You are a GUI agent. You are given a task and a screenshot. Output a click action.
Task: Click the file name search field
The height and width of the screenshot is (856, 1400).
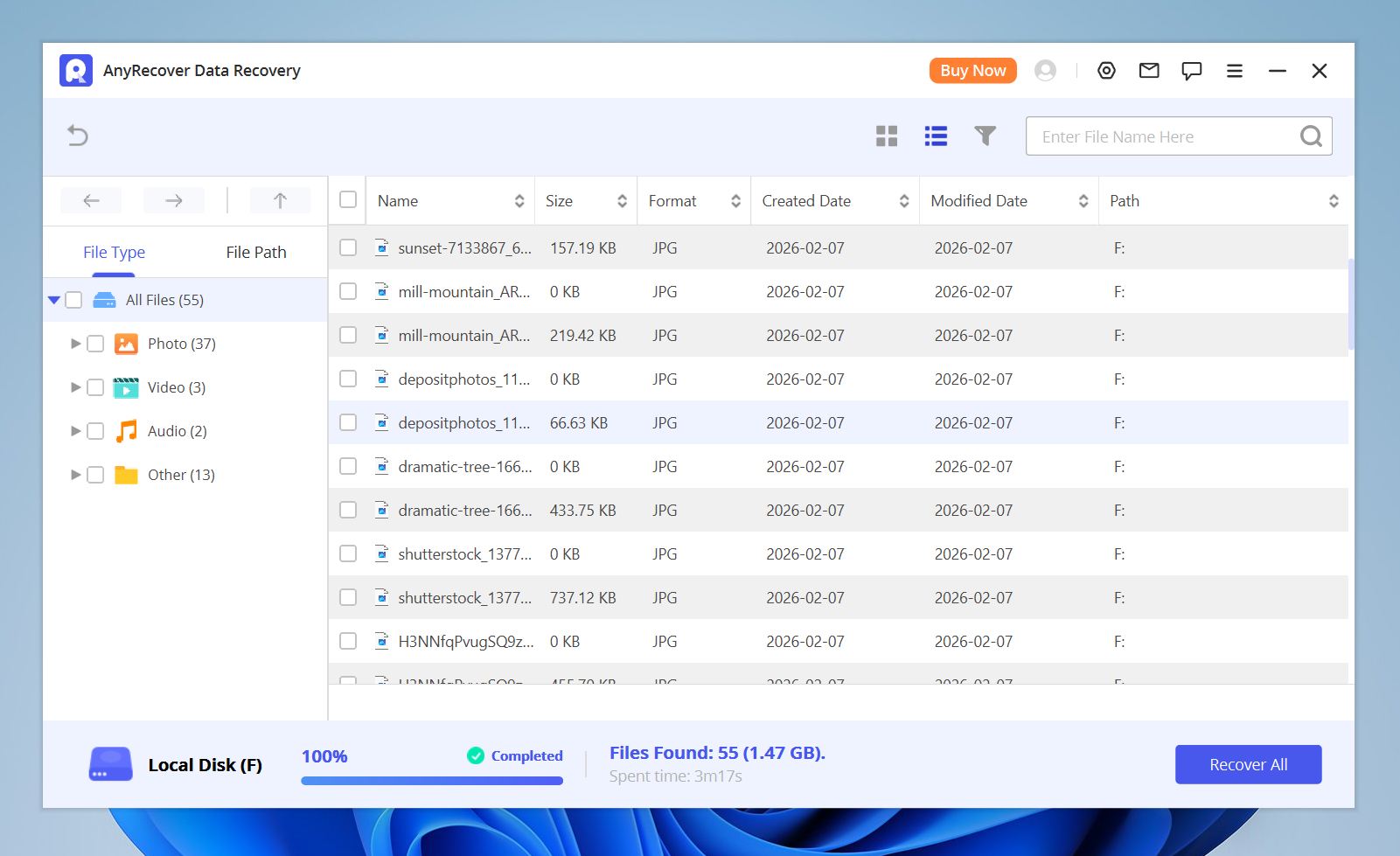pyautogui.click(x=1163, y=136)
